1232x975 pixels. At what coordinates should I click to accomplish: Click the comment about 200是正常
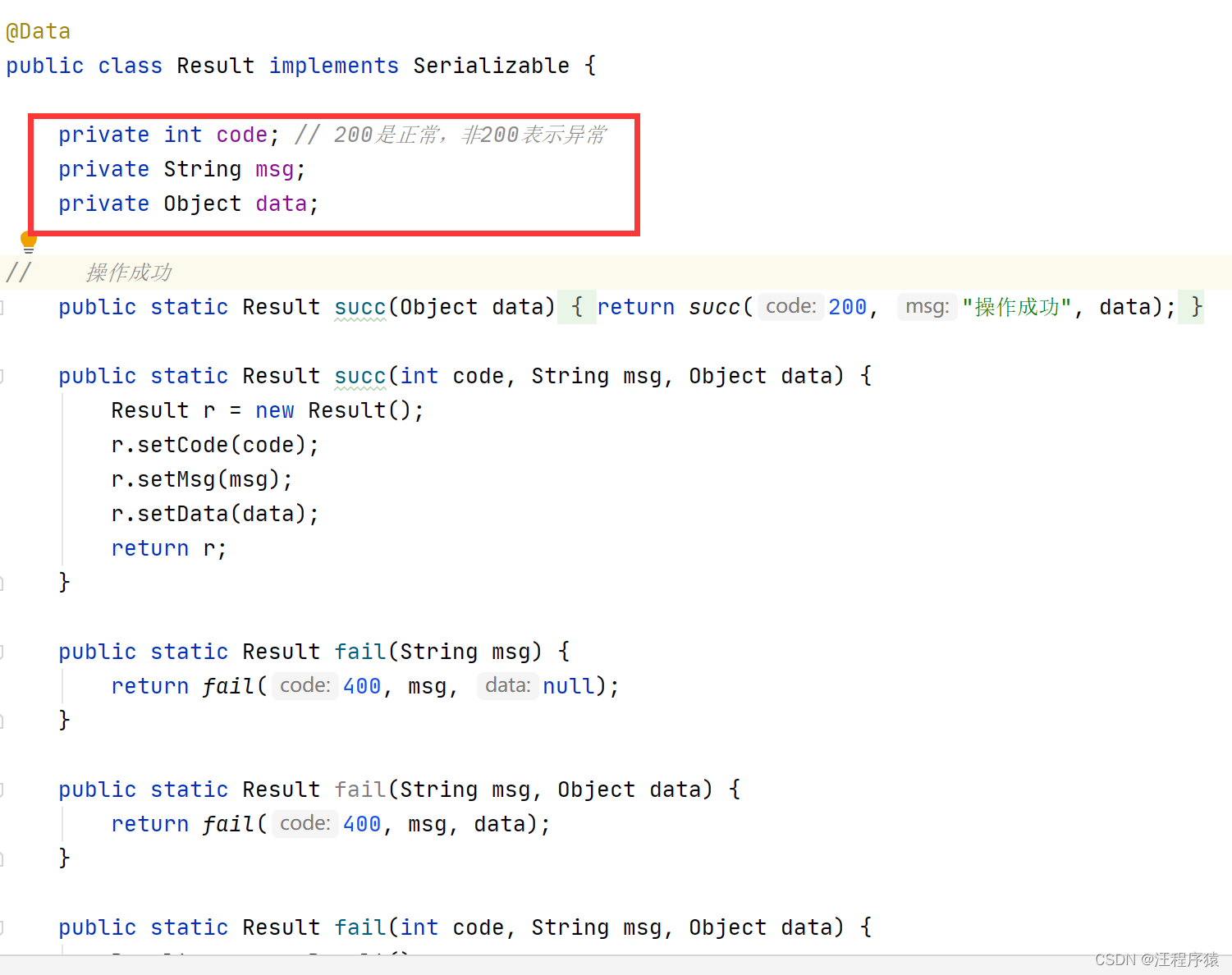click(x=451, y=135)
